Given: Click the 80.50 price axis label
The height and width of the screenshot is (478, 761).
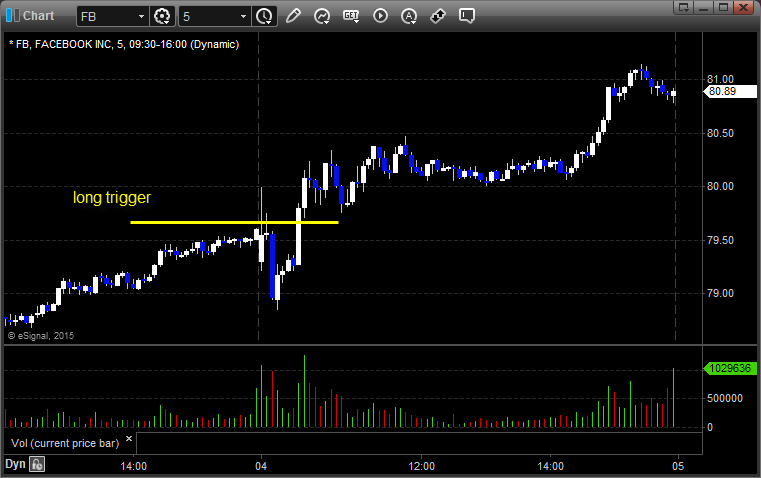Looking at the screenshot, I should pyautogui.click(x=720, y=133).
